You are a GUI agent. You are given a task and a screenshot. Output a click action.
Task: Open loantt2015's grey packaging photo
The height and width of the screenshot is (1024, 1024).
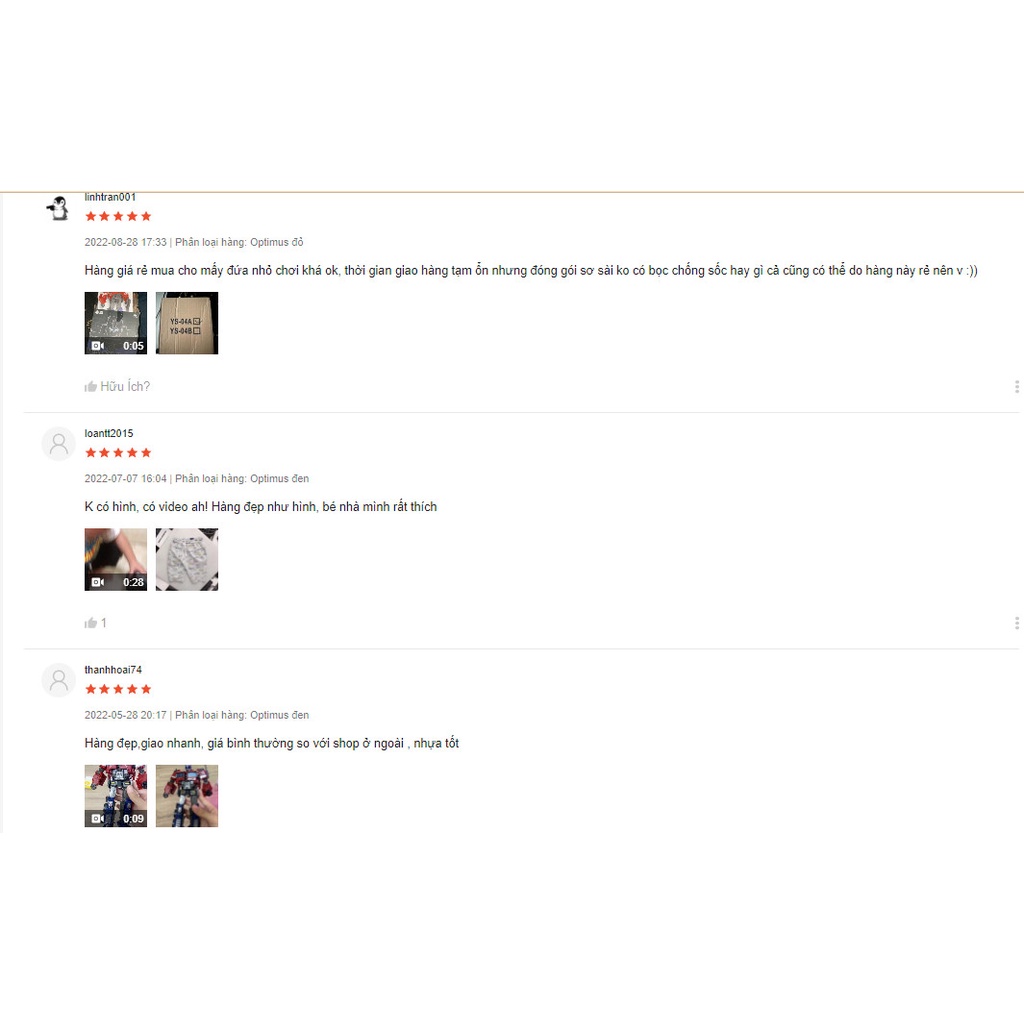tap(187, 560)
